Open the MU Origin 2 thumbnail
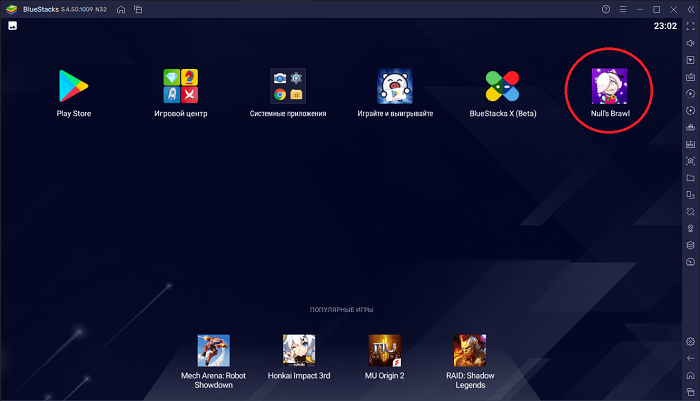 [x=384, y=351]
